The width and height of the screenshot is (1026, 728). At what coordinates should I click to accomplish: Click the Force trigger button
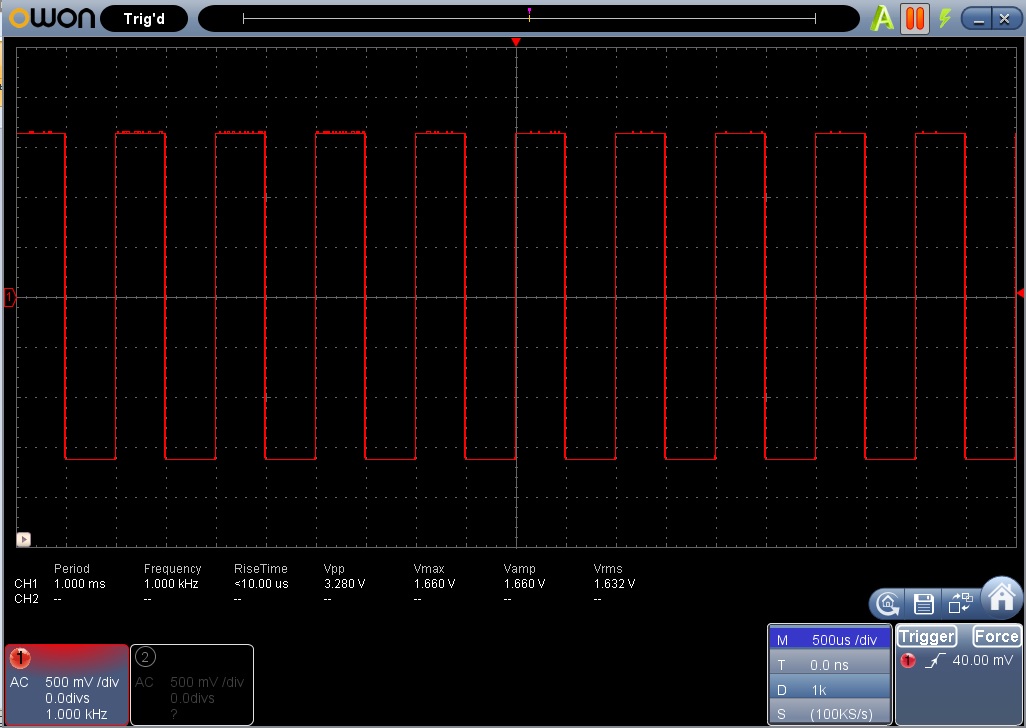pos(996,636)
